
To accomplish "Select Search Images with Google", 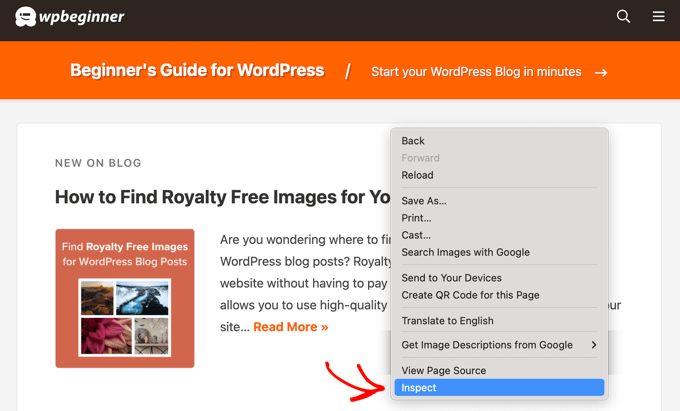I will 499,252.
